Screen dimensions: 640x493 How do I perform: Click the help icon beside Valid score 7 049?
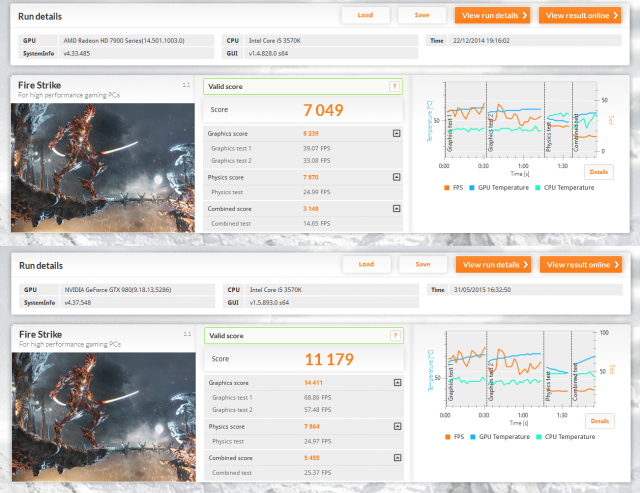coord(395,87)
